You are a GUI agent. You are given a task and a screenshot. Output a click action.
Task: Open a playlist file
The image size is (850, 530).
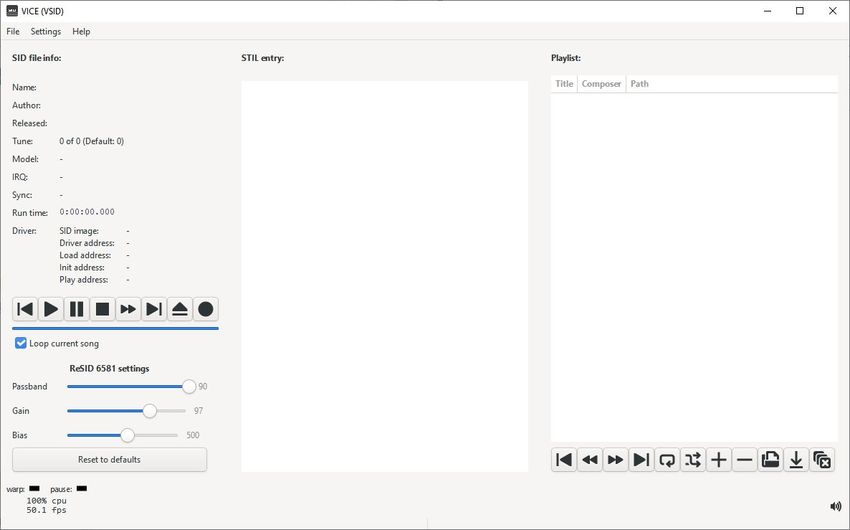tap(770, 460)
